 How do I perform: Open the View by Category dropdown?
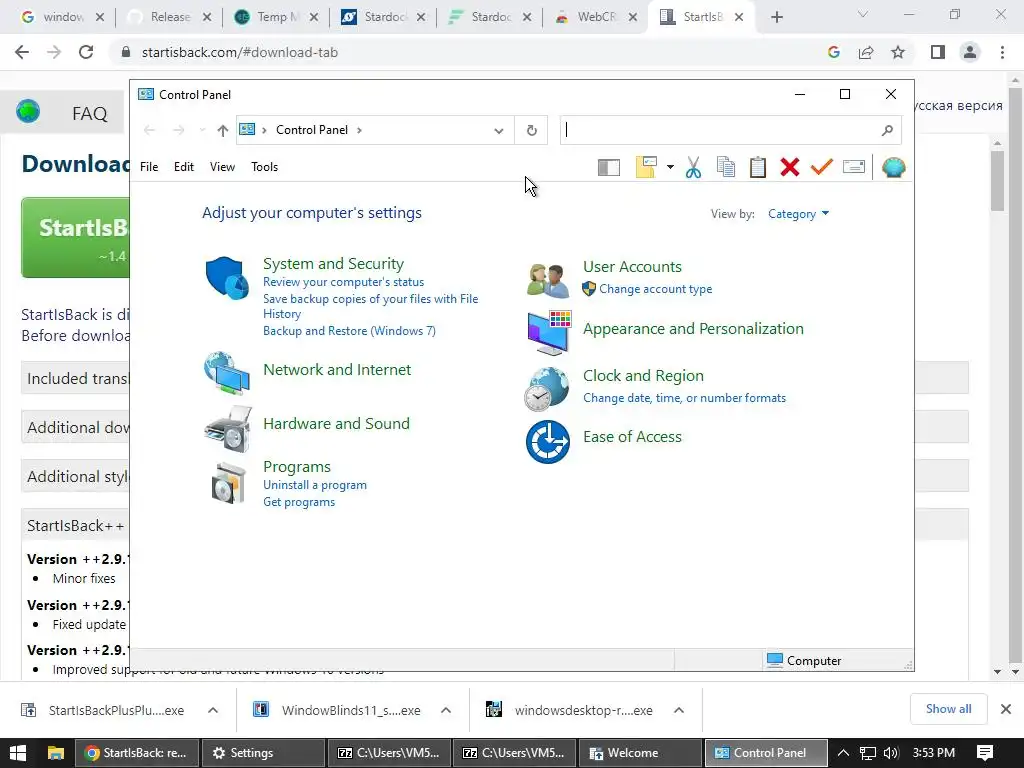coord(798,214)
